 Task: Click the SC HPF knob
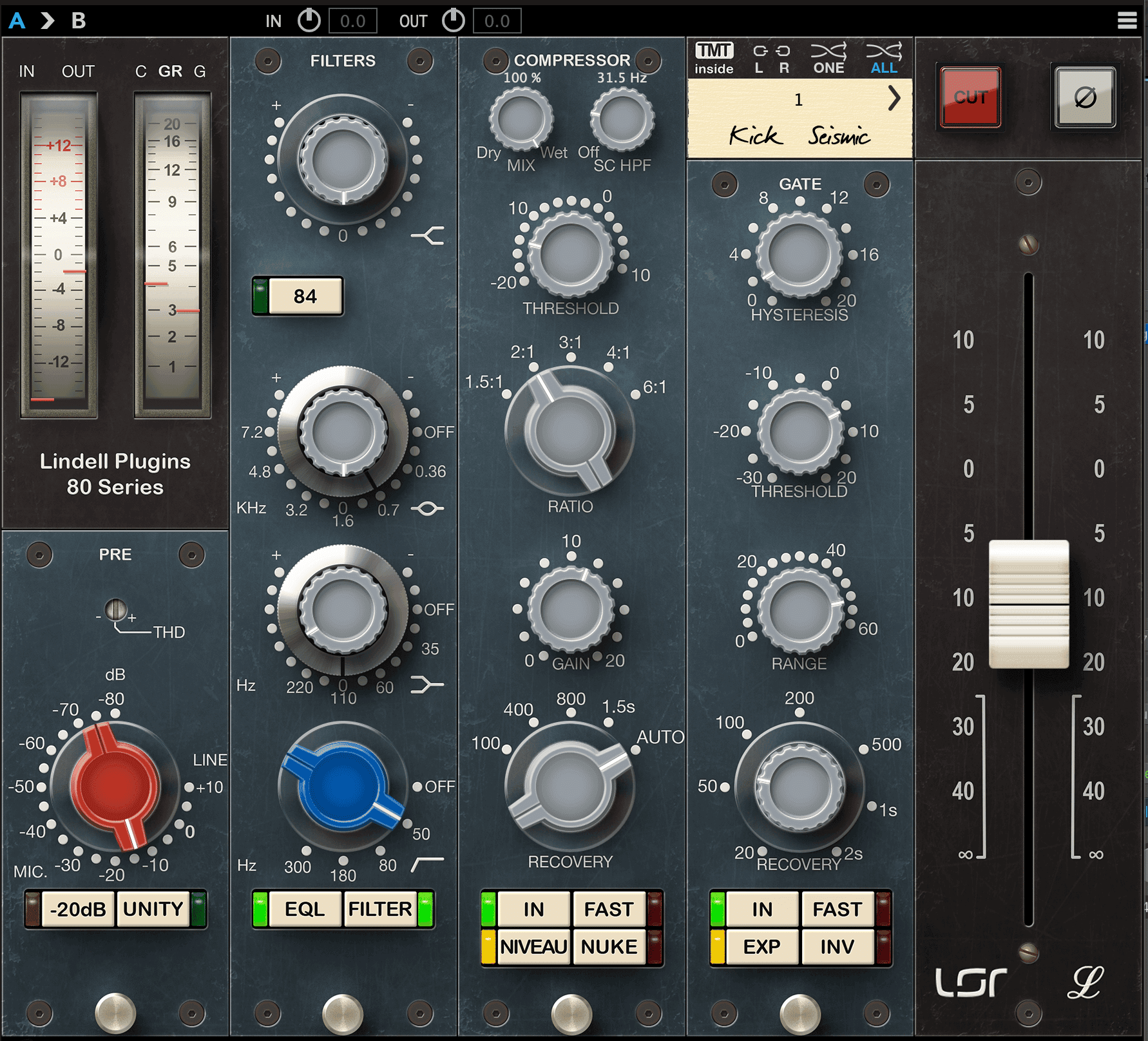point(622,119)
